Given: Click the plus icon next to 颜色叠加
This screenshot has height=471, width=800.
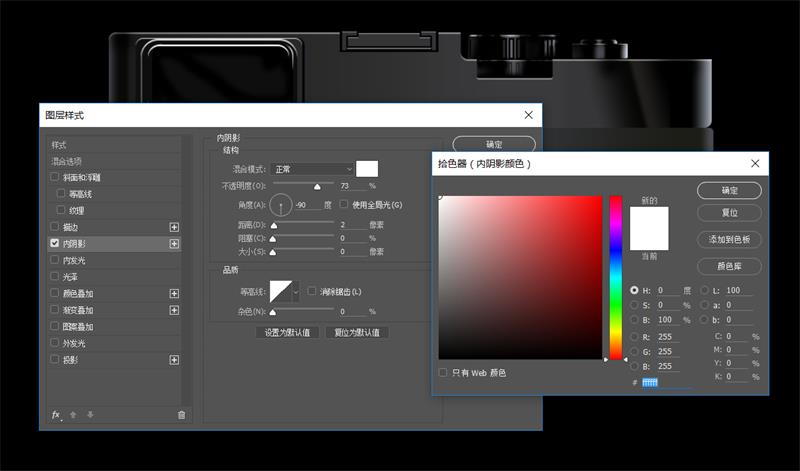Looking at the screenshot, I should click(x=174, y=293).
